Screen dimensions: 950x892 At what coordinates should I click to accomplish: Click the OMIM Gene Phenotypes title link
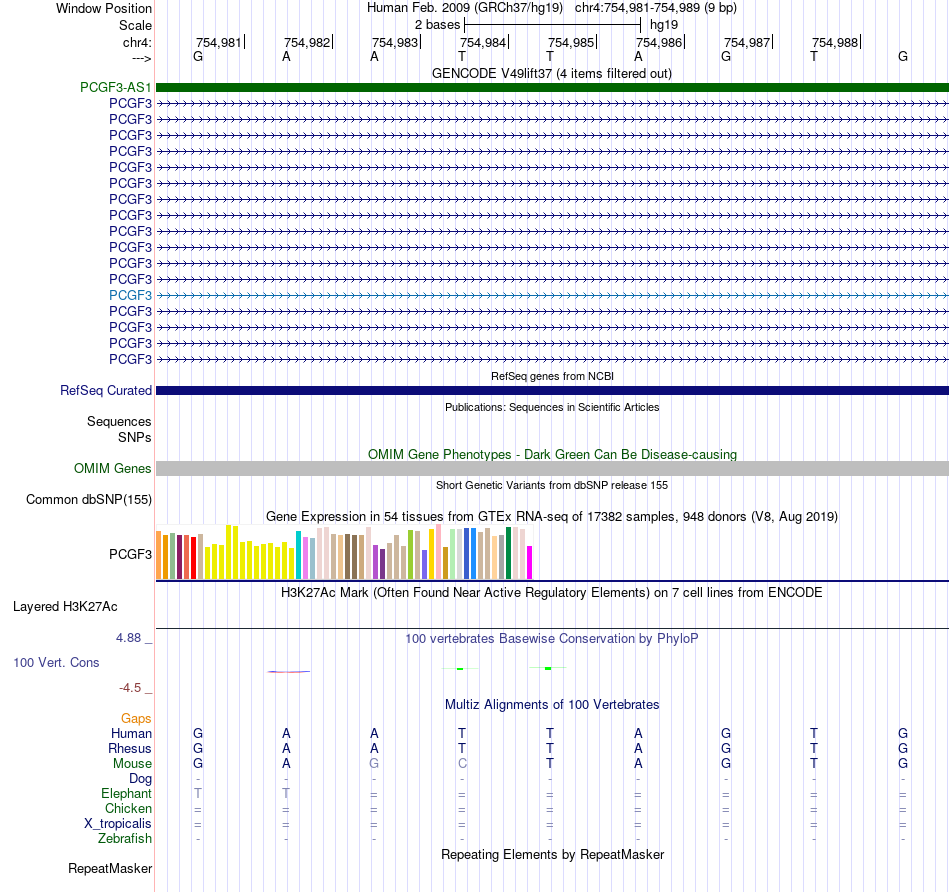[x=552, y=454]
